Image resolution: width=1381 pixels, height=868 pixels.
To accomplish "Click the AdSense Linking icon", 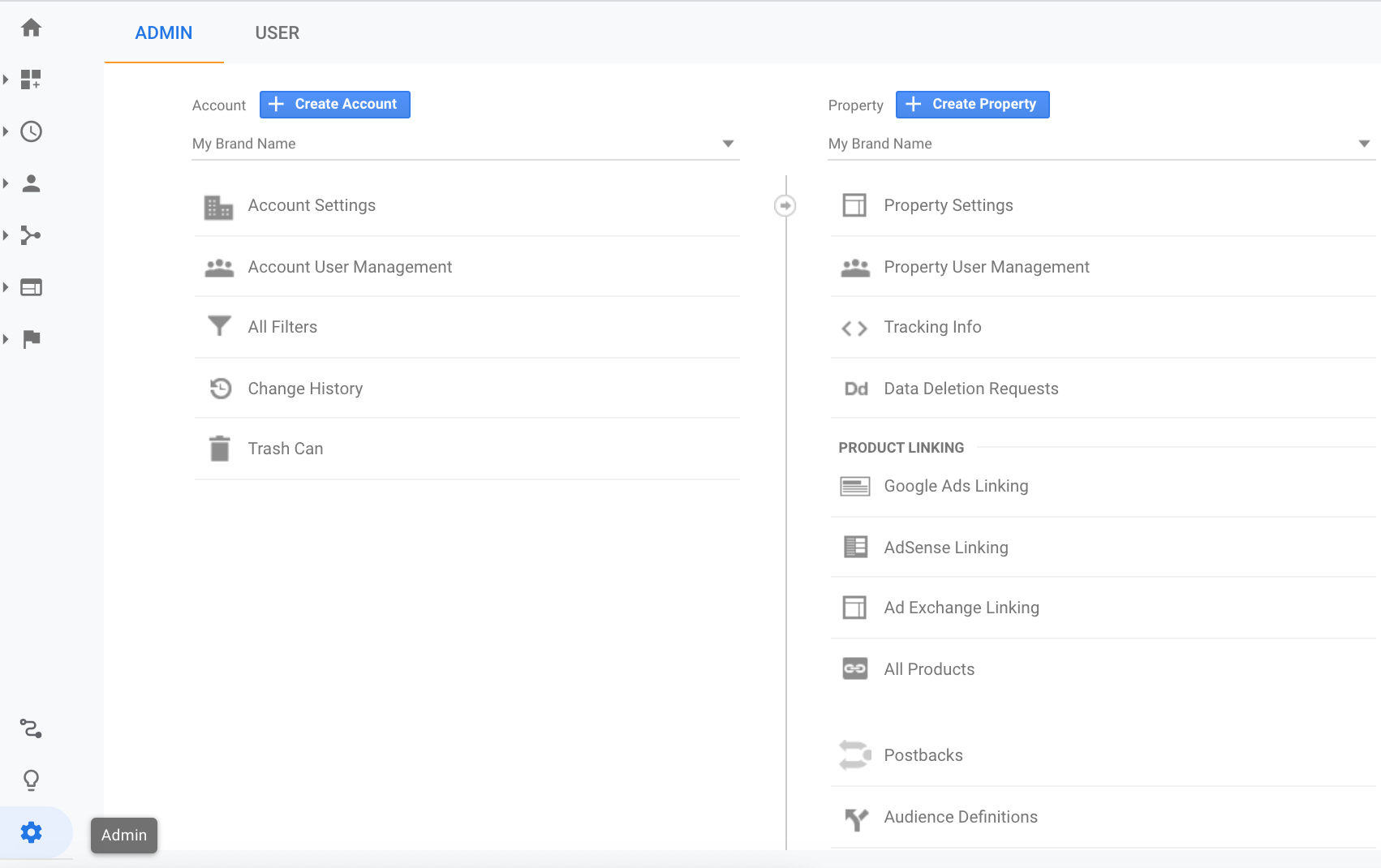I will pyautogui.click(x=855, y=547).
